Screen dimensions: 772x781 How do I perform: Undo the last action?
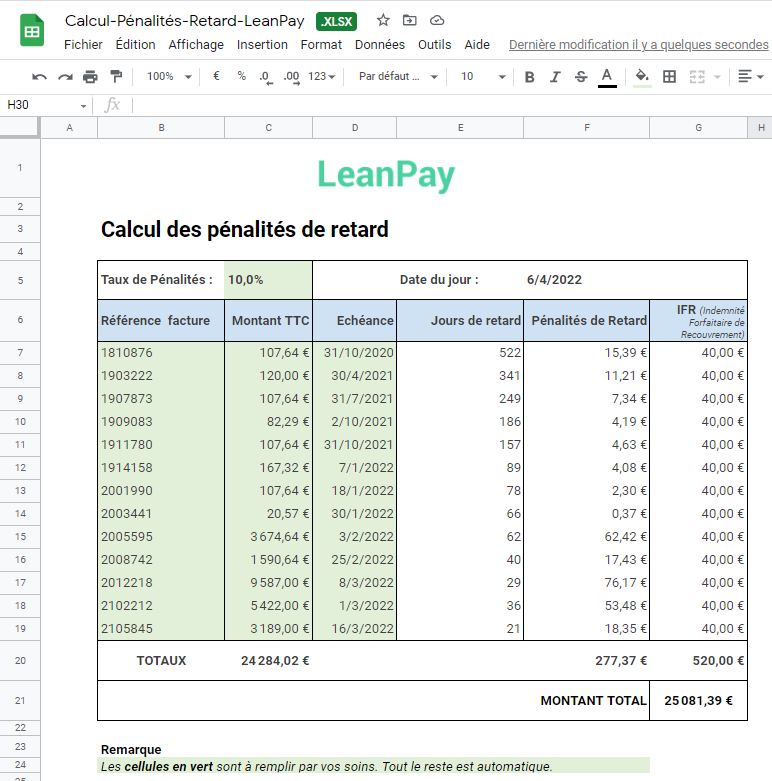[x=39, y=77]
